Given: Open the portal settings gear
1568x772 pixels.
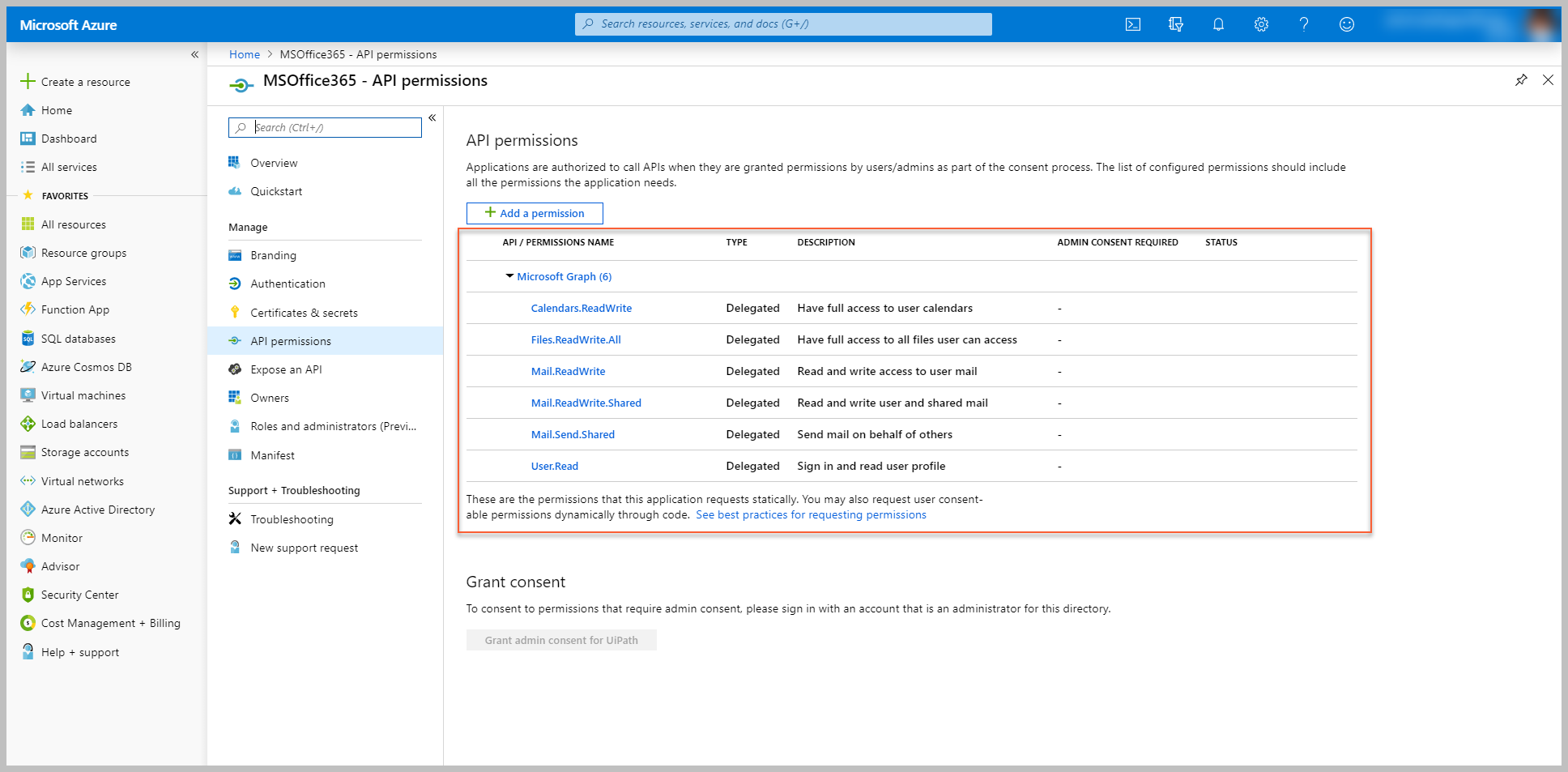Looking at the screenshot, I should tap(1261, 24).
